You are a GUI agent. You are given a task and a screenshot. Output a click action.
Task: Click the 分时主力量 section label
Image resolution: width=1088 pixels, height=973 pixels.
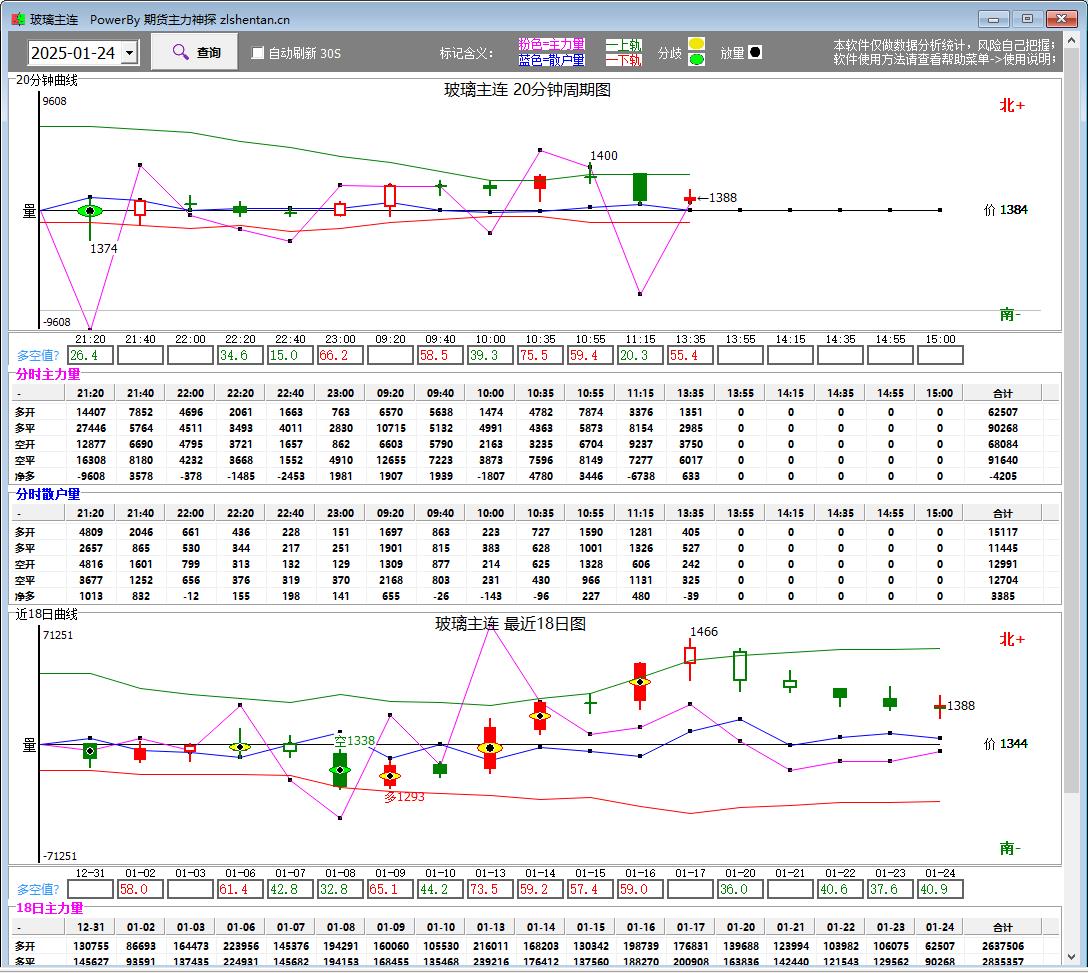click(x=48, y=375)
